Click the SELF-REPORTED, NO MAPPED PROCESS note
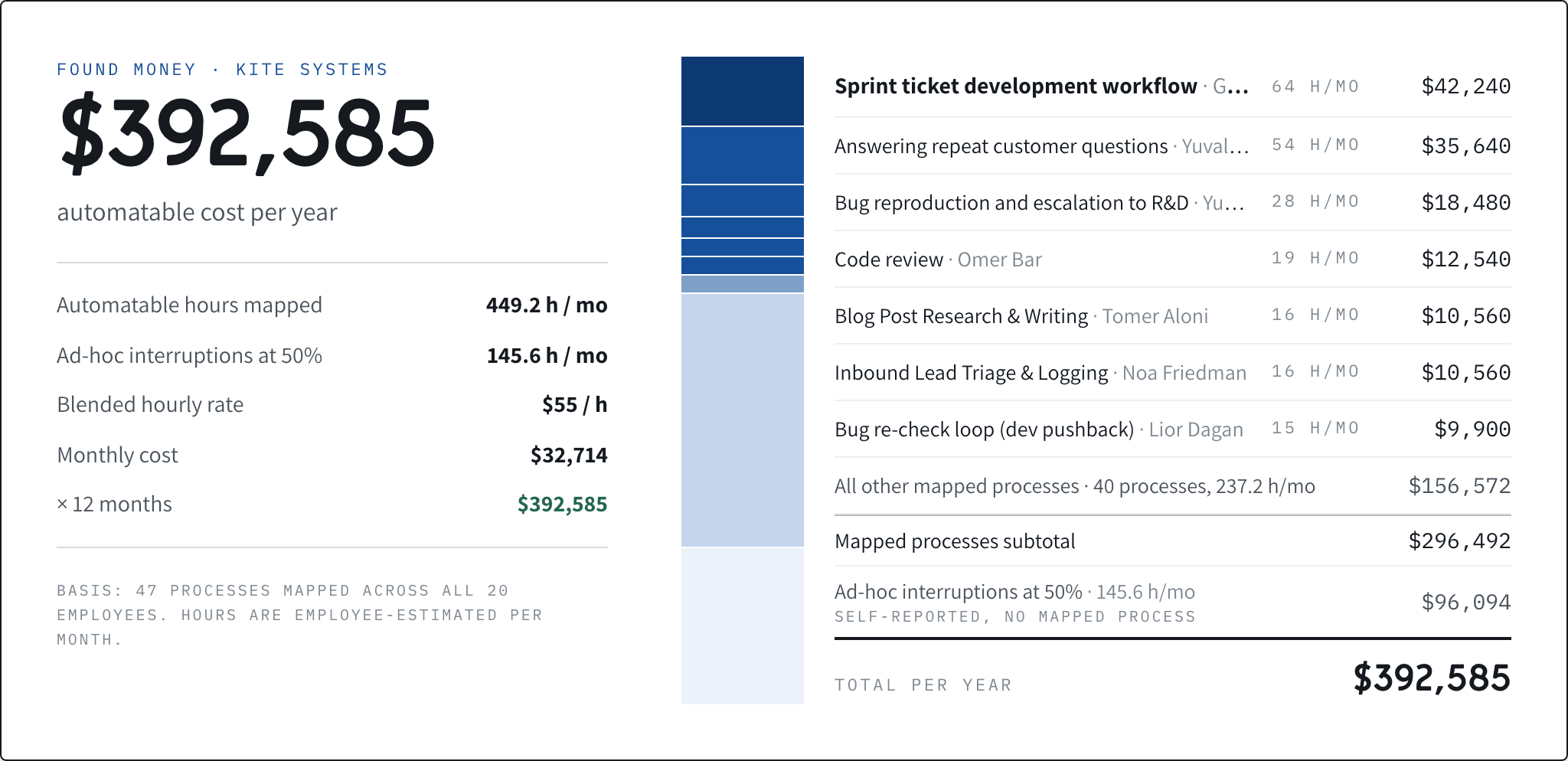This screenshot has width=1568, height=761. (x=1014, y=617)
